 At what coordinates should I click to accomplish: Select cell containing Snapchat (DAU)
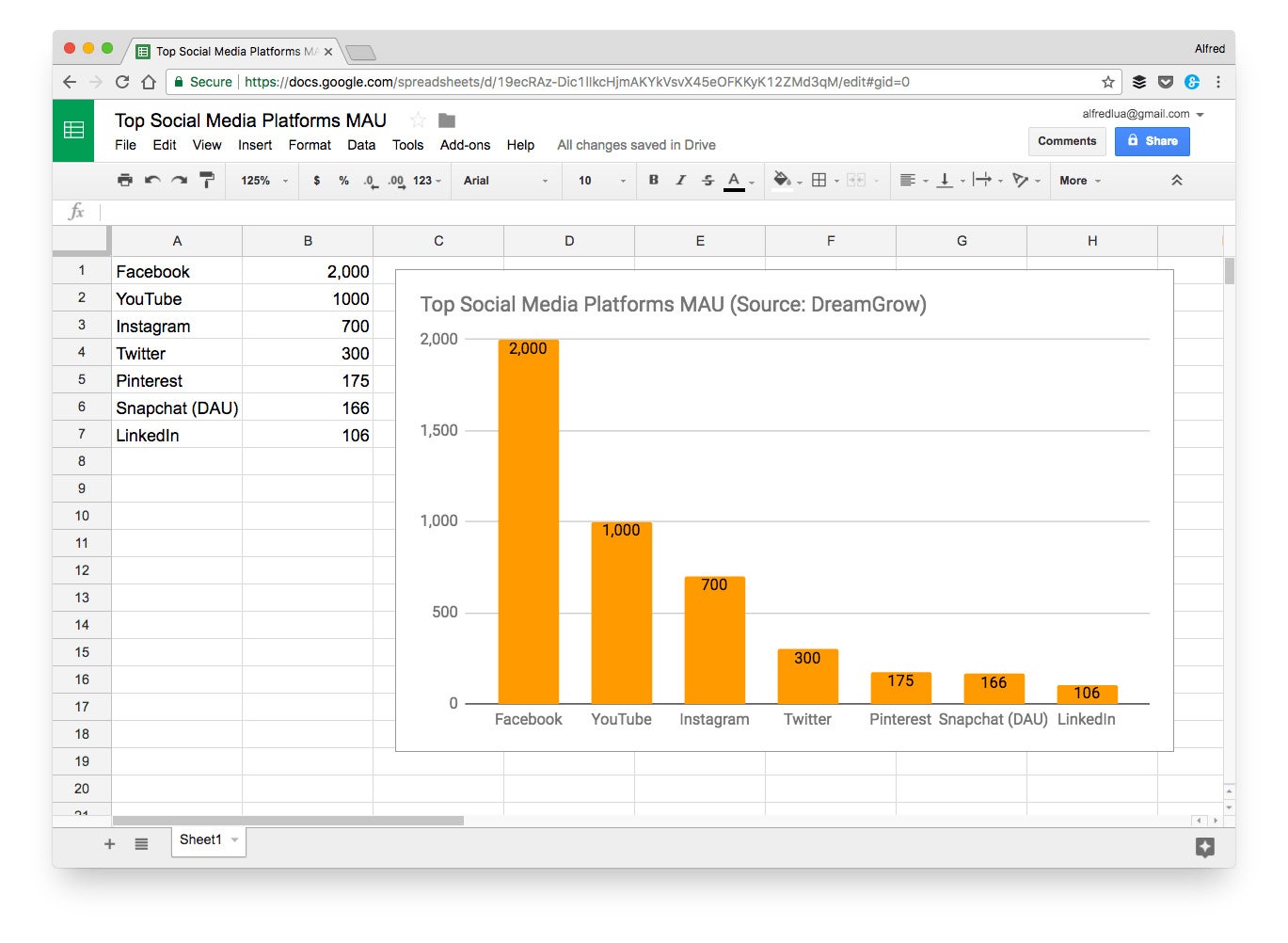[x=177, y=408]
